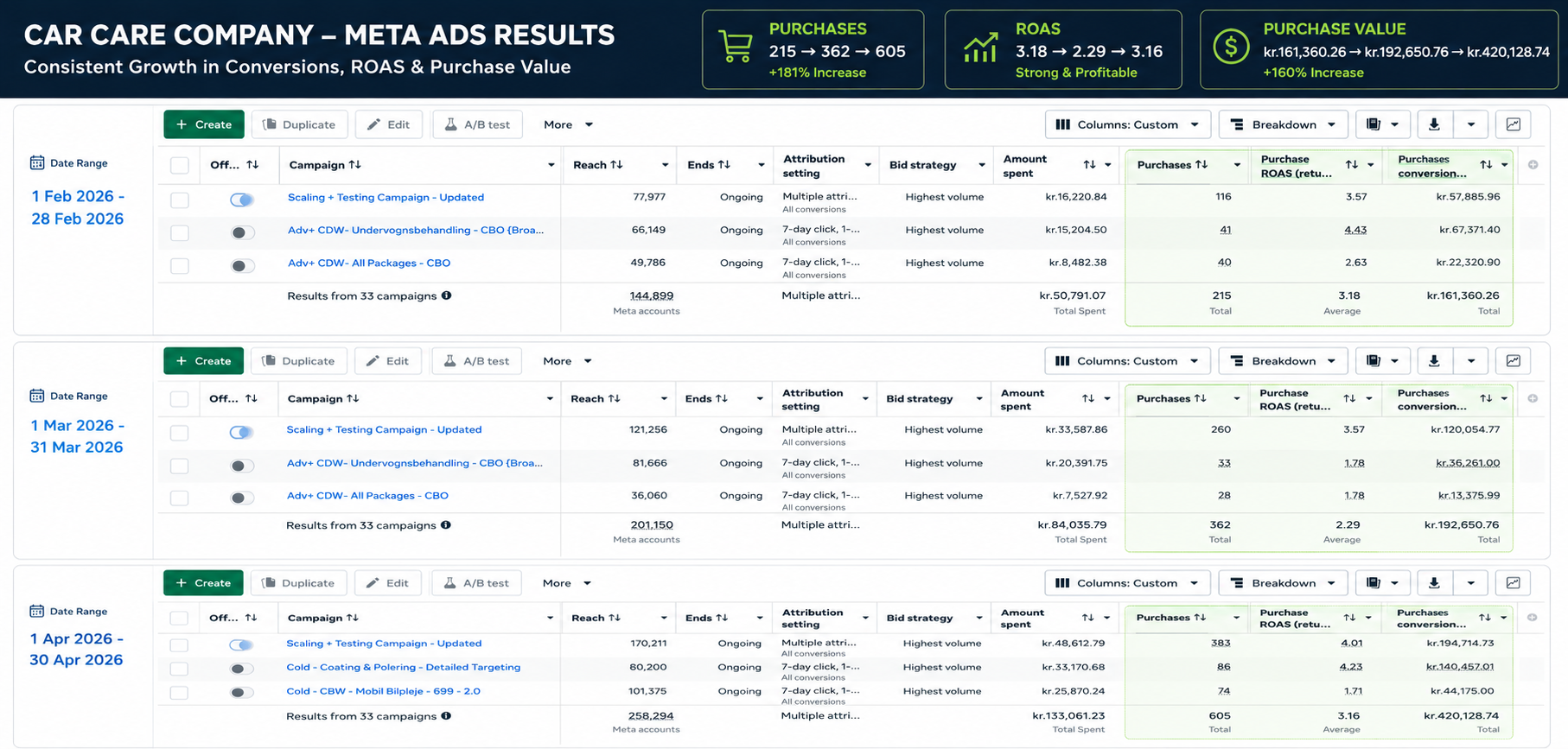
Task: Open export options arrow in February panel
Action: pyautogui.click(x=1471, y=124)
